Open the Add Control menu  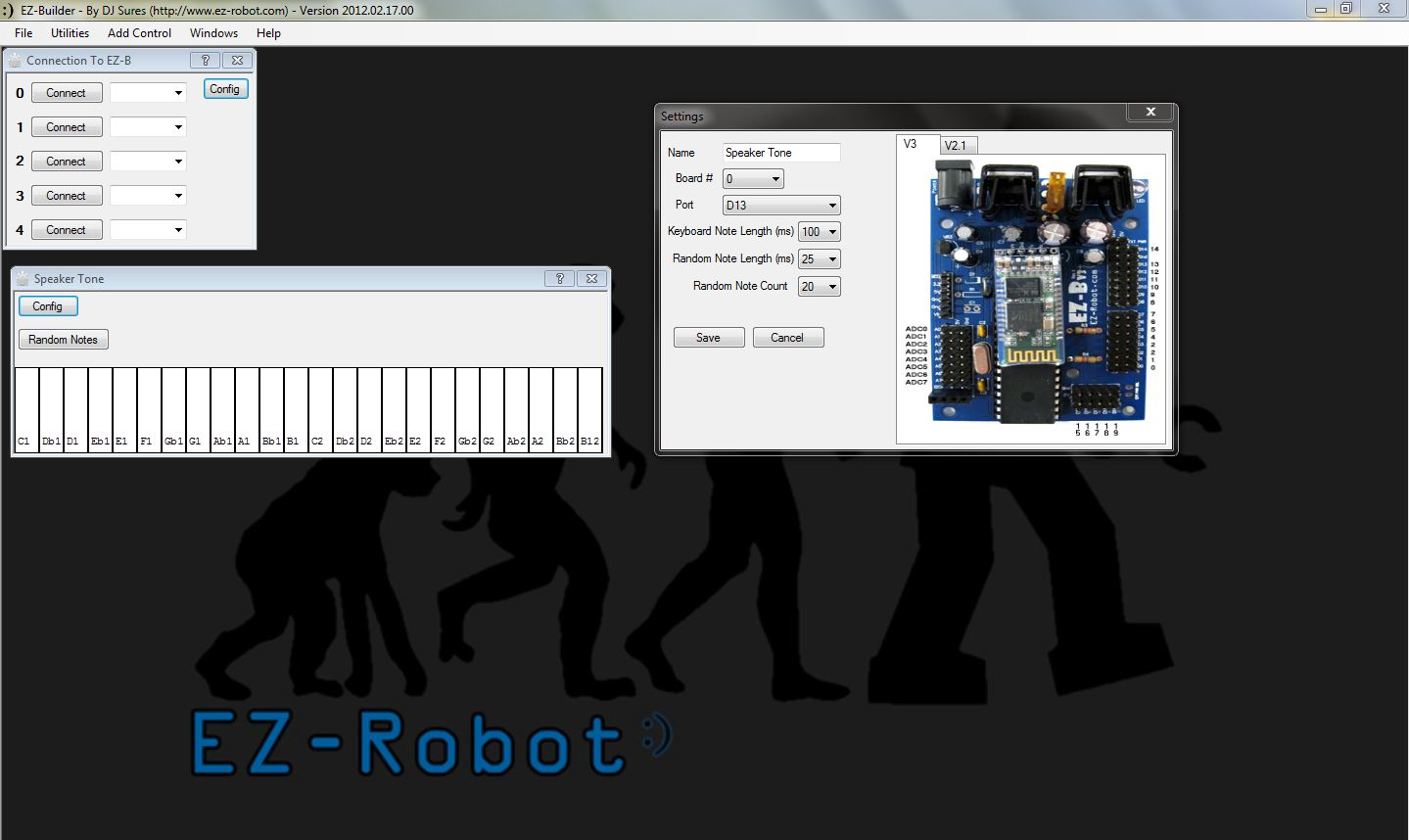click(x=139, y=32)
